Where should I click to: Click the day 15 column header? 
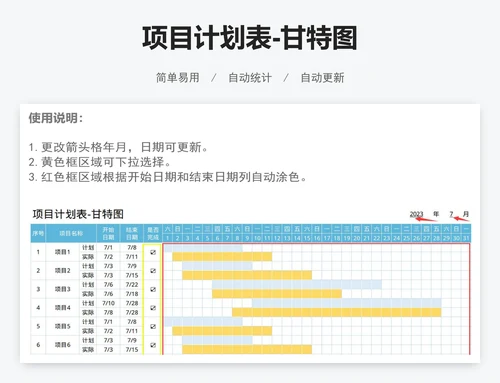[307, 238]
